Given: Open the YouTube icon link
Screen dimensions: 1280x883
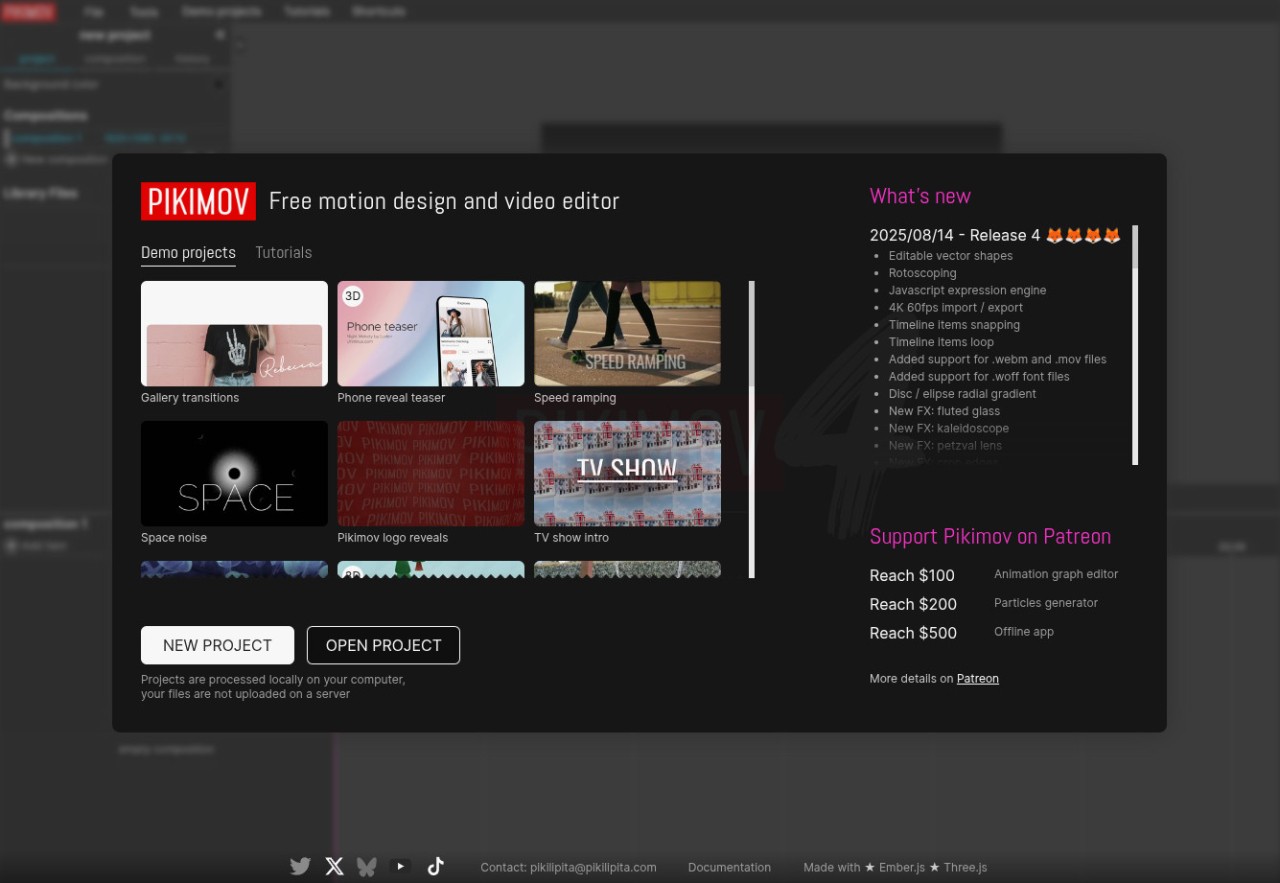Looking at the screenshot, I should [x=400, y=866].
